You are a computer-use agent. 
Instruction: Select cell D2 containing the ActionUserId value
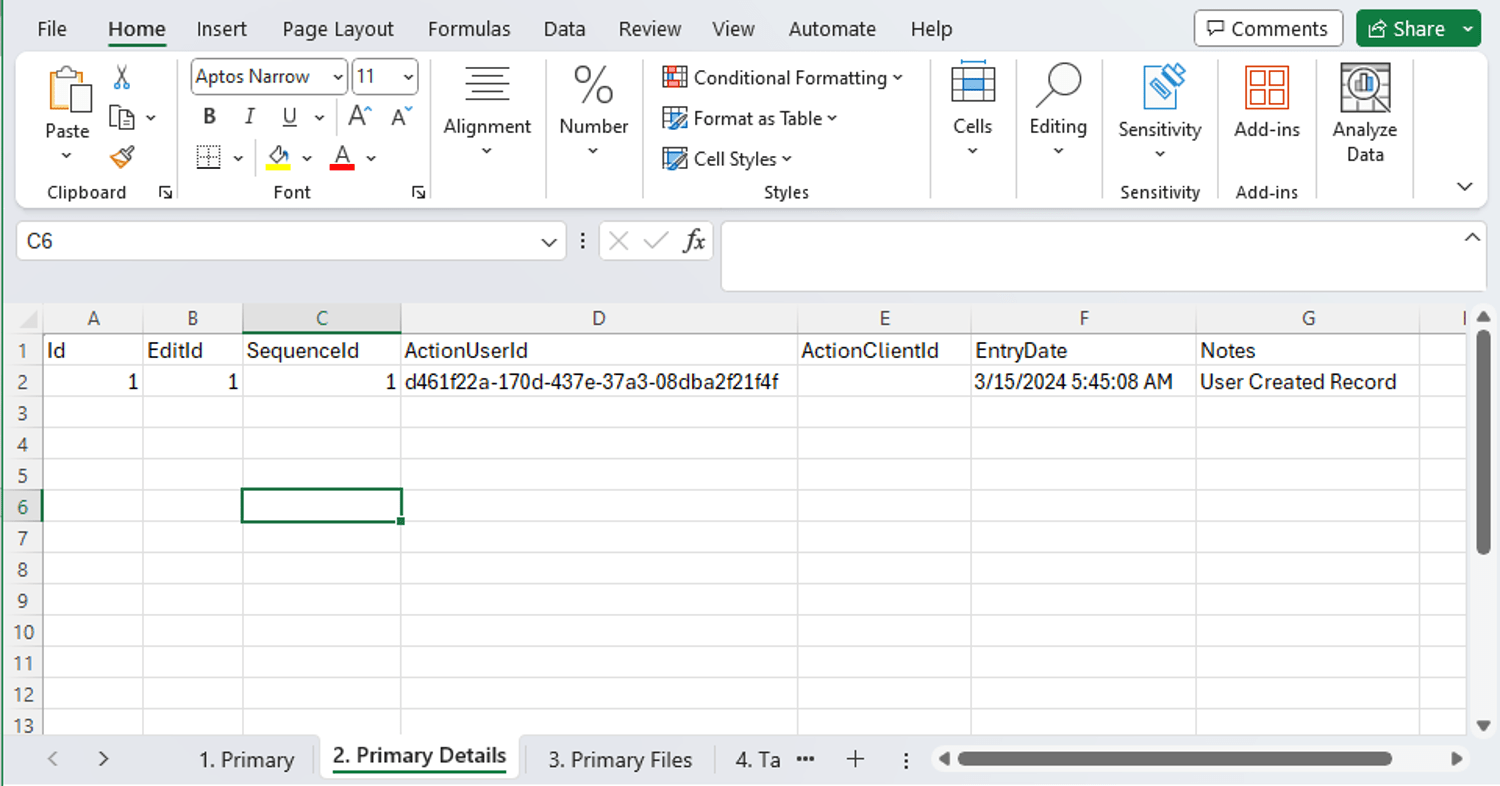[x=598, y=381]
